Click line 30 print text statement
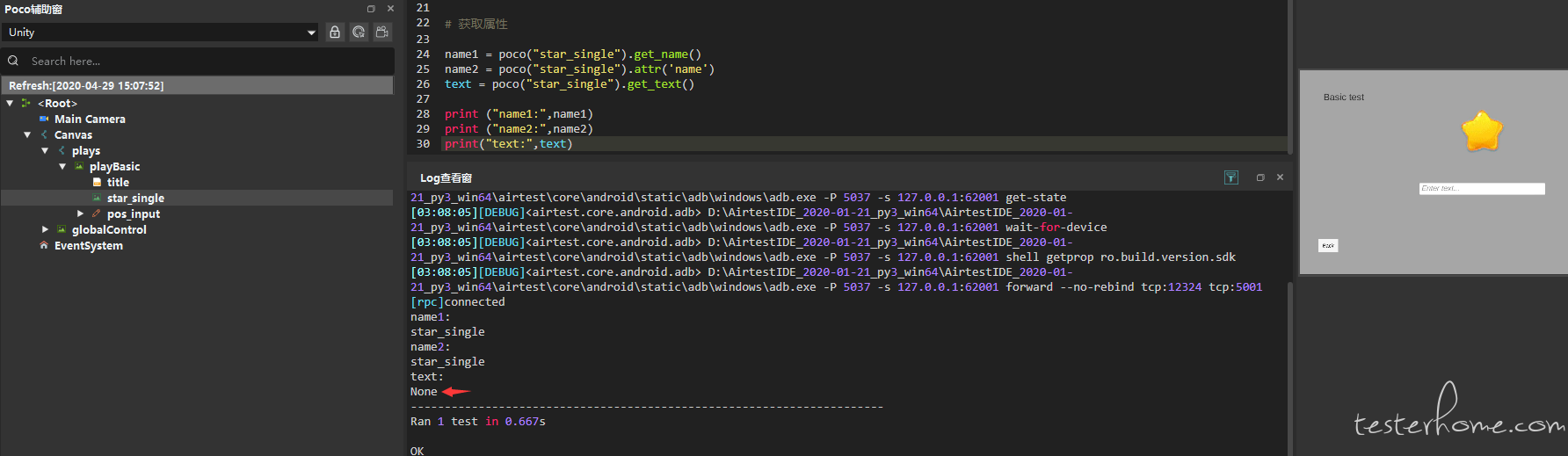 click(x=508, y=144)
